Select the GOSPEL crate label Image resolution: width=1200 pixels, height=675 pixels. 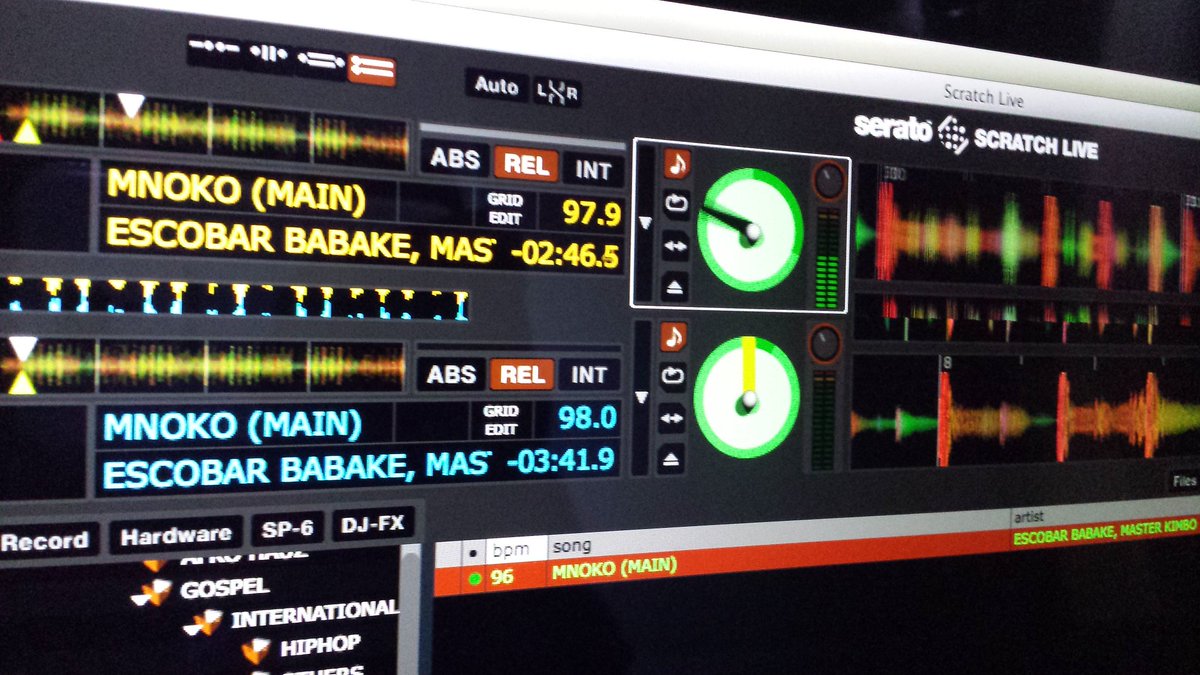[x=225, y=588]
